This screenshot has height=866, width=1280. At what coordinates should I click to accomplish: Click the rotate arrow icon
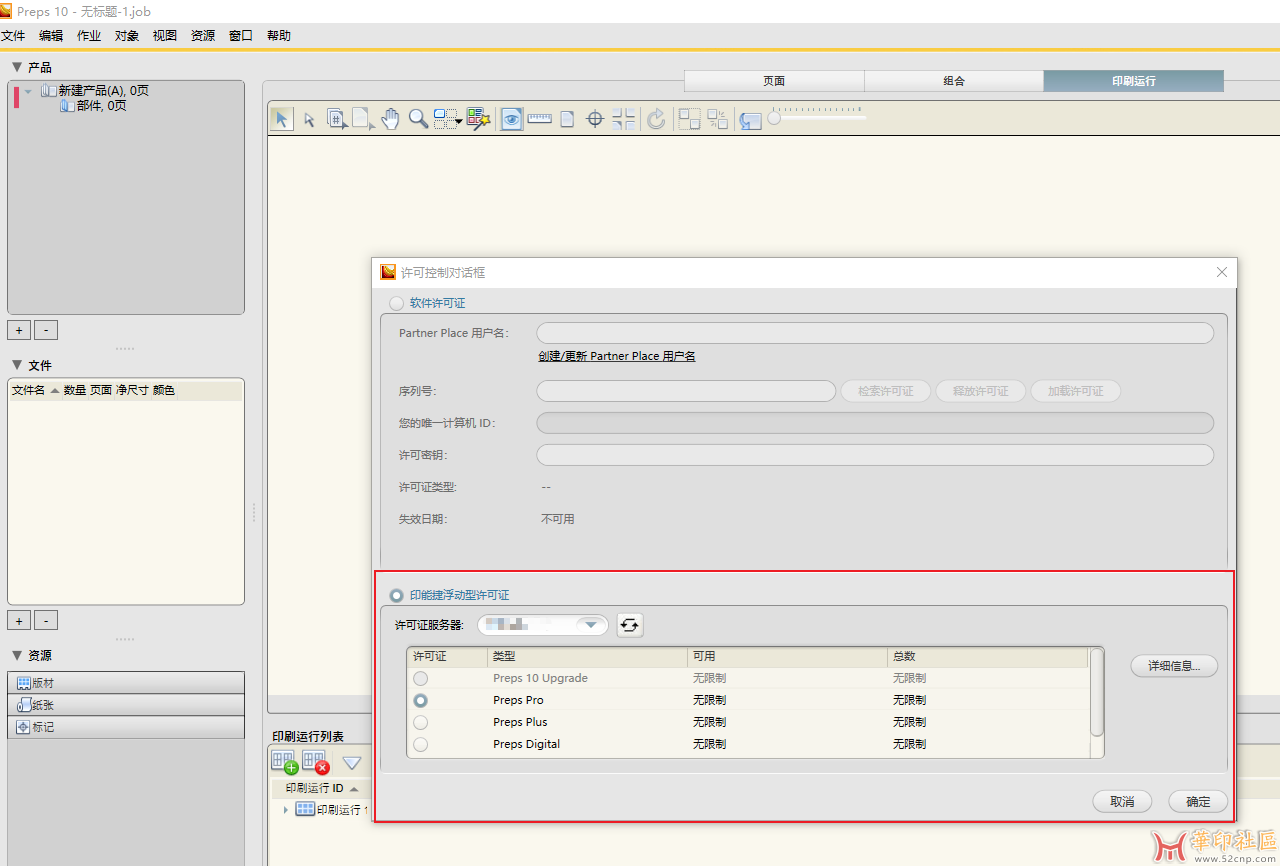656,119
